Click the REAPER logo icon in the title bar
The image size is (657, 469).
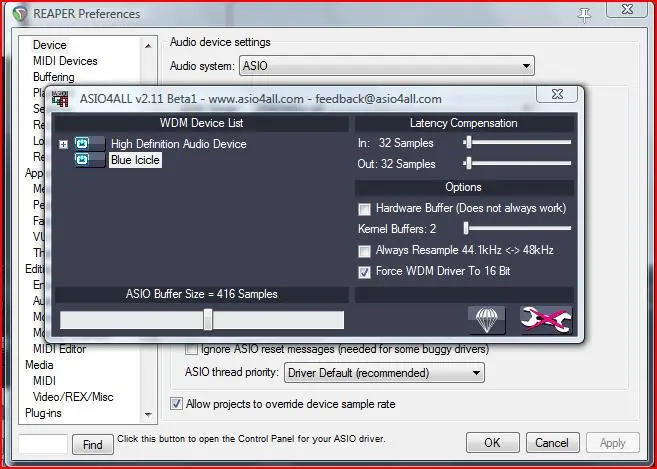[x=19, y=13]
